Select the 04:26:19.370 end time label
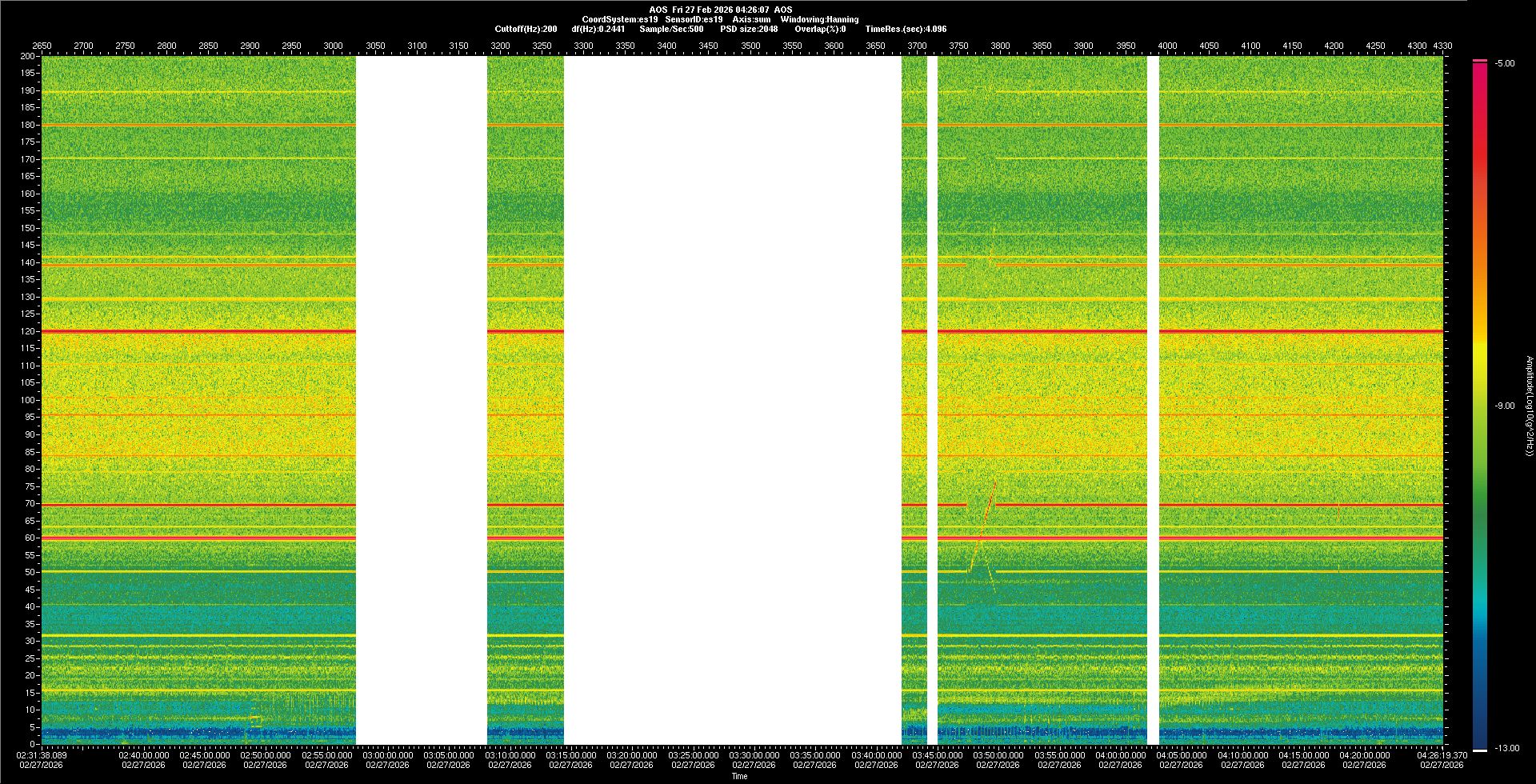The height and width of the screenshot is (784, 1536). tap(1442, 755)
